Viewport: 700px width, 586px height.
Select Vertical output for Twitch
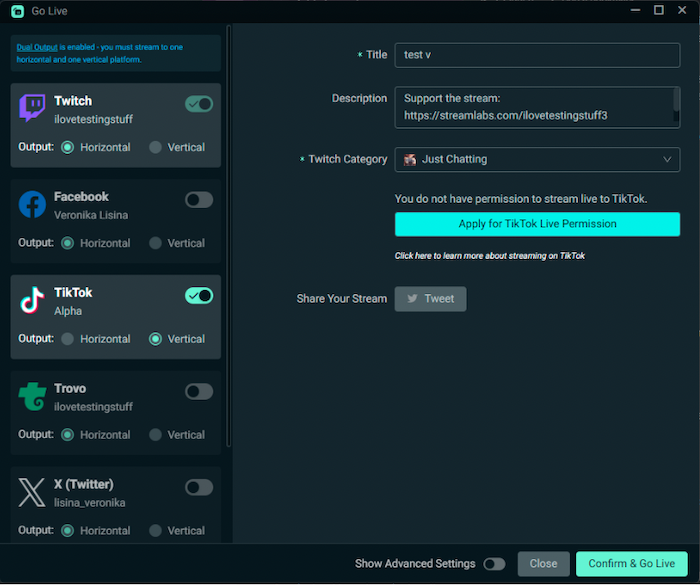tap(155, 147)
